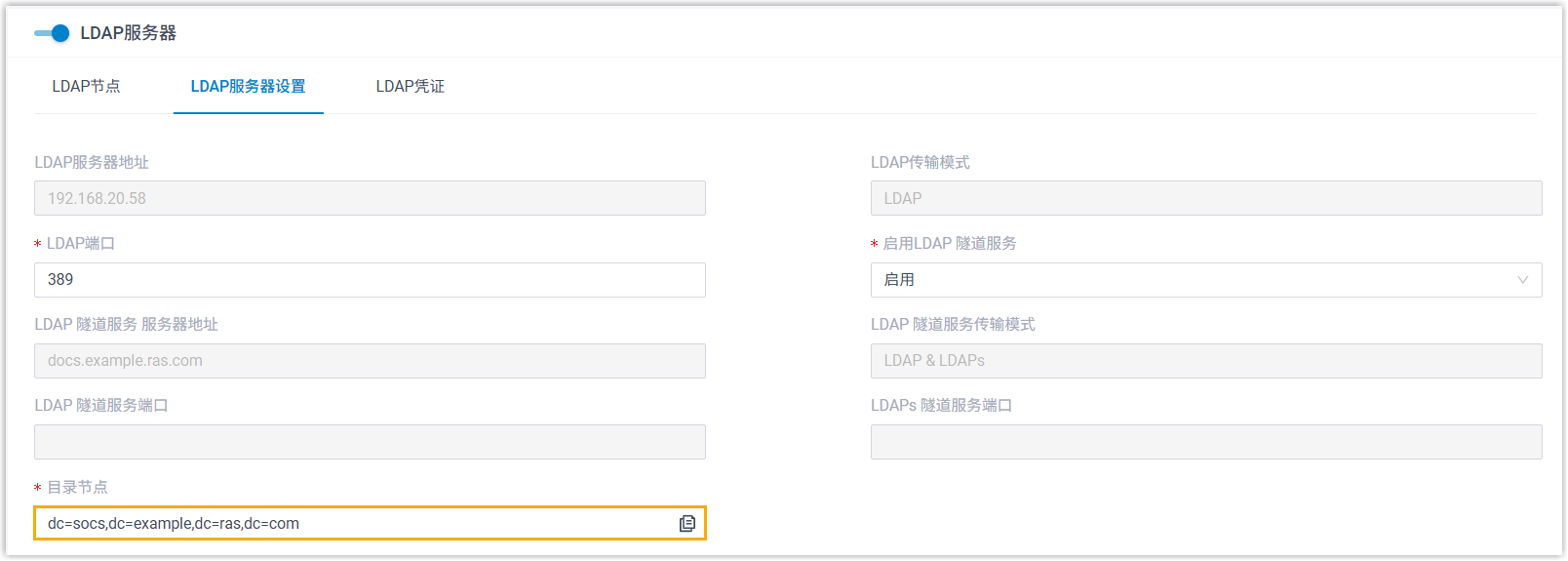This screenshot has height=561, width=1568.
Task: Click the empty LDAP 隧道服务端口 field
Action: coord(370,442)
